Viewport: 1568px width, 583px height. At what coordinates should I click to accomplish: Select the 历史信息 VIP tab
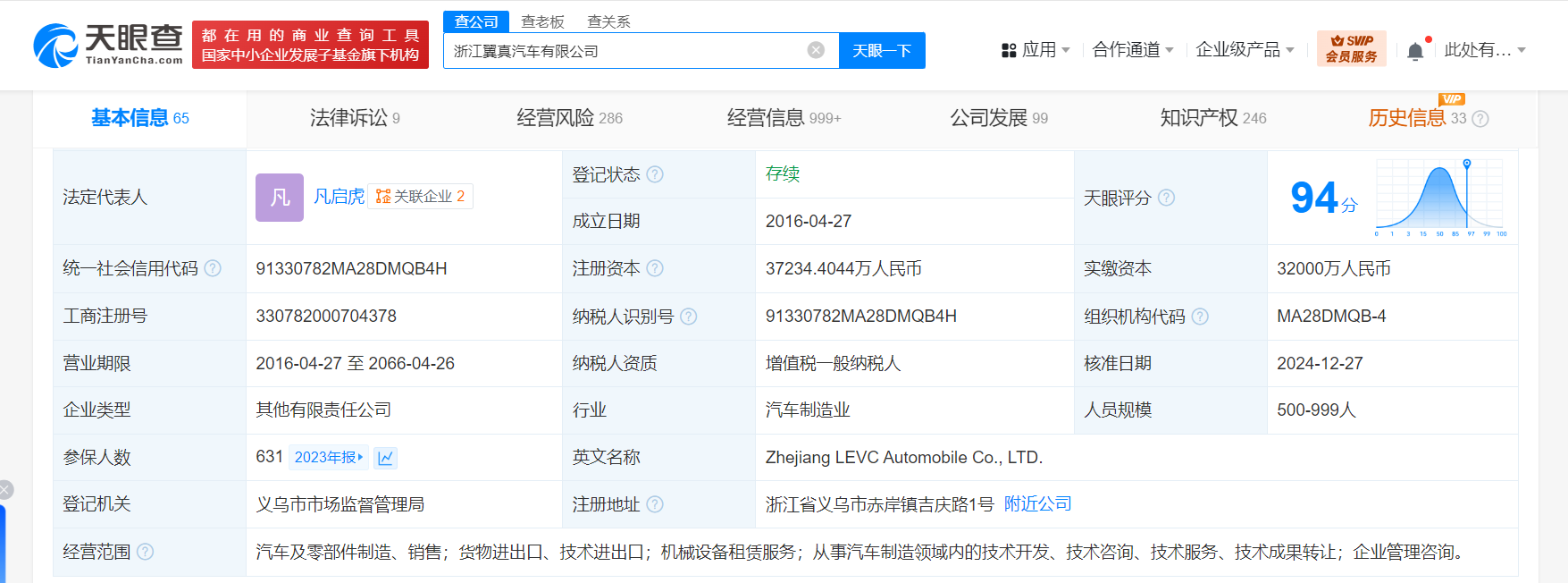pos(1417,118)
